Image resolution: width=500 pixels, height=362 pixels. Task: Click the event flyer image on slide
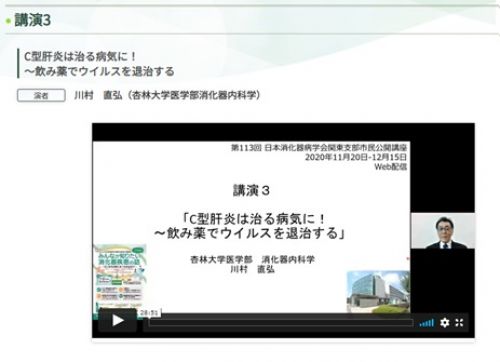click(120, 279)
